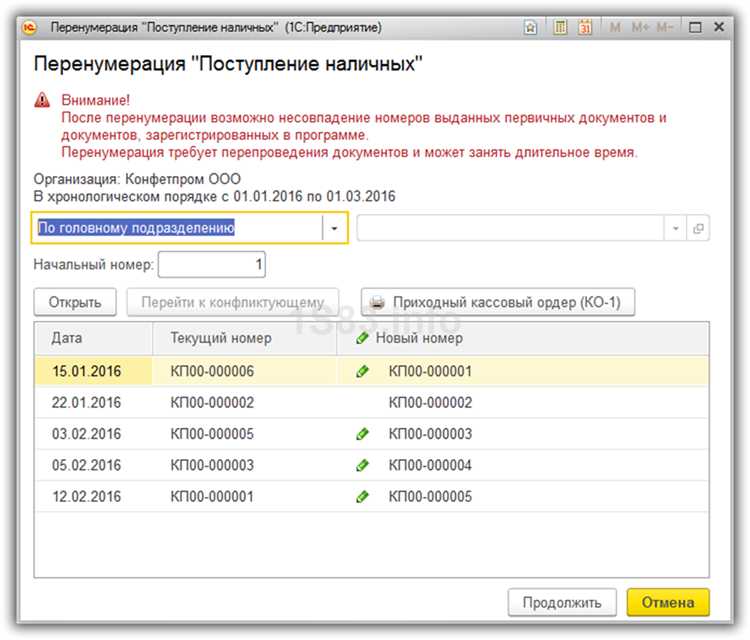Maximize the Перенумерация window

[x=695, y=27]
